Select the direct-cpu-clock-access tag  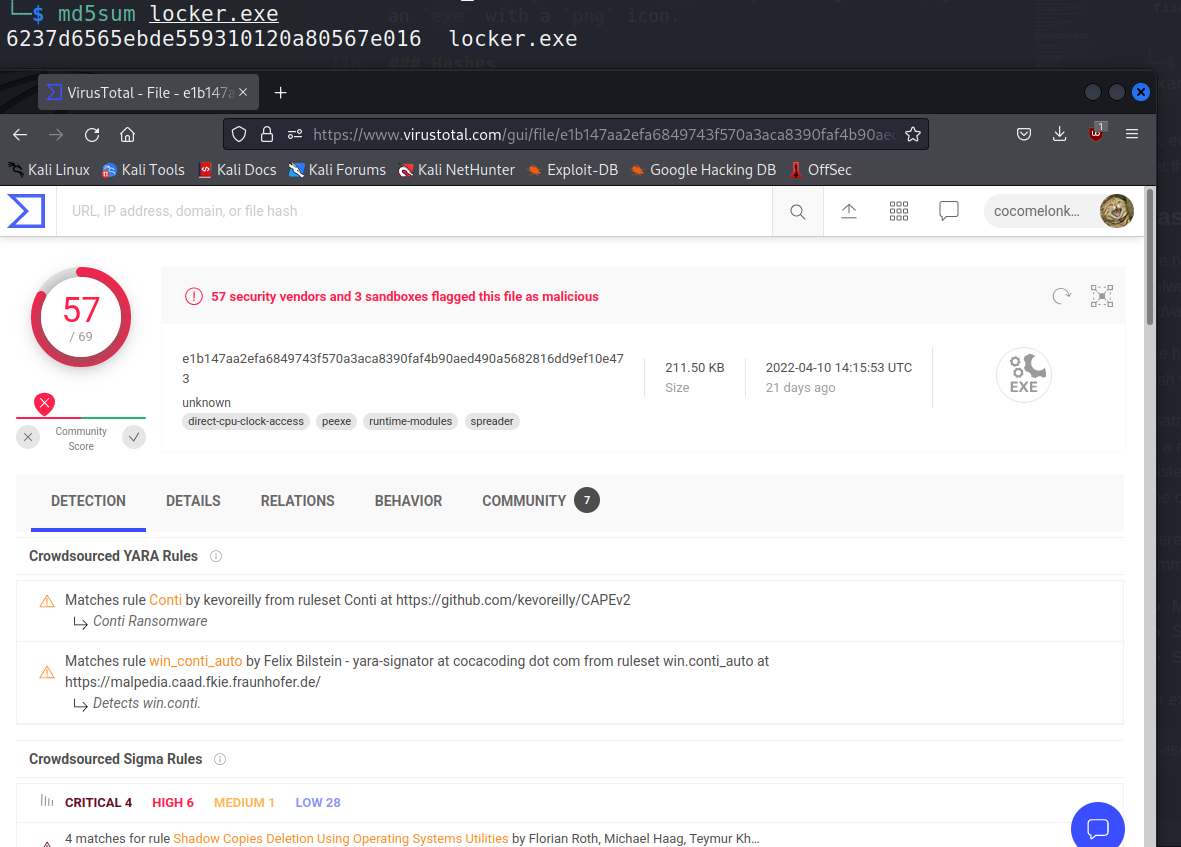pyautogui.click(x=246, y=422)
